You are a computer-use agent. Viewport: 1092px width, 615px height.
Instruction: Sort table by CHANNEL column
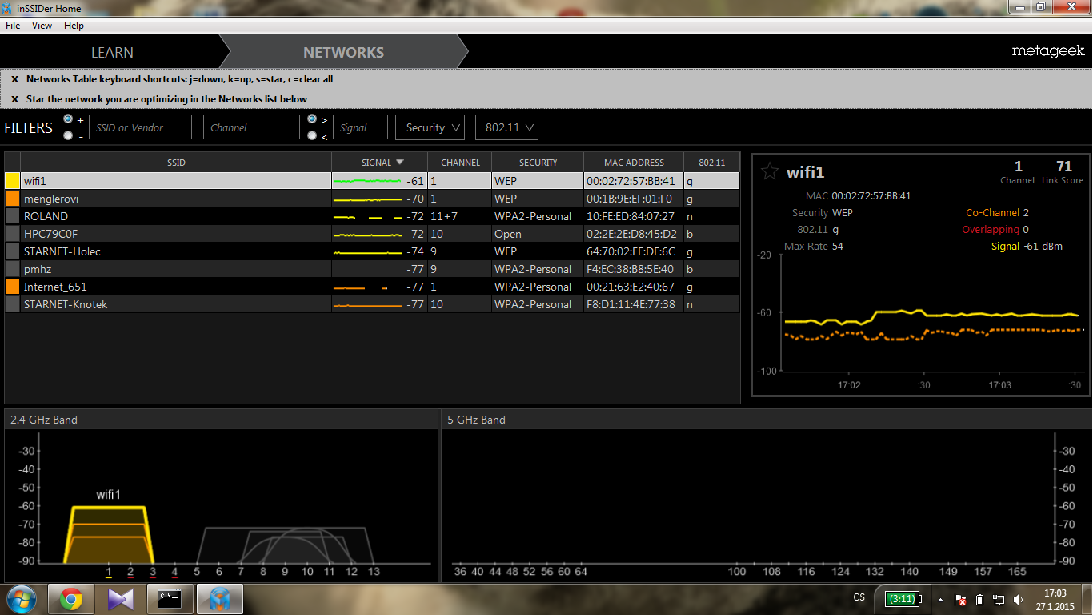(460, 162)
